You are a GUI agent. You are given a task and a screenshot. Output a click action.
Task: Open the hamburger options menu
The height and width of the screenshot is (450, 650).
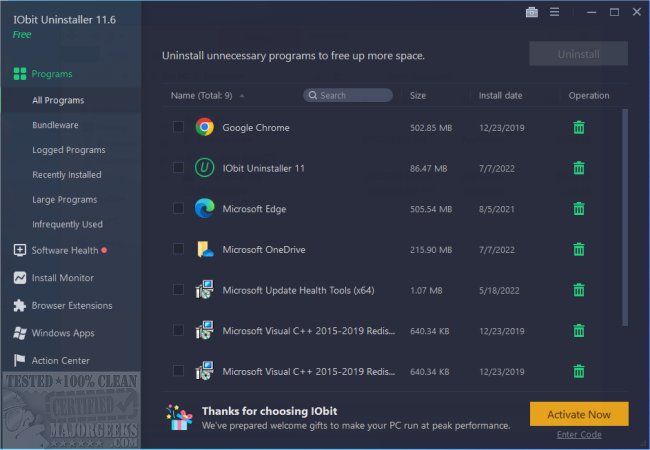coord(554,12)
